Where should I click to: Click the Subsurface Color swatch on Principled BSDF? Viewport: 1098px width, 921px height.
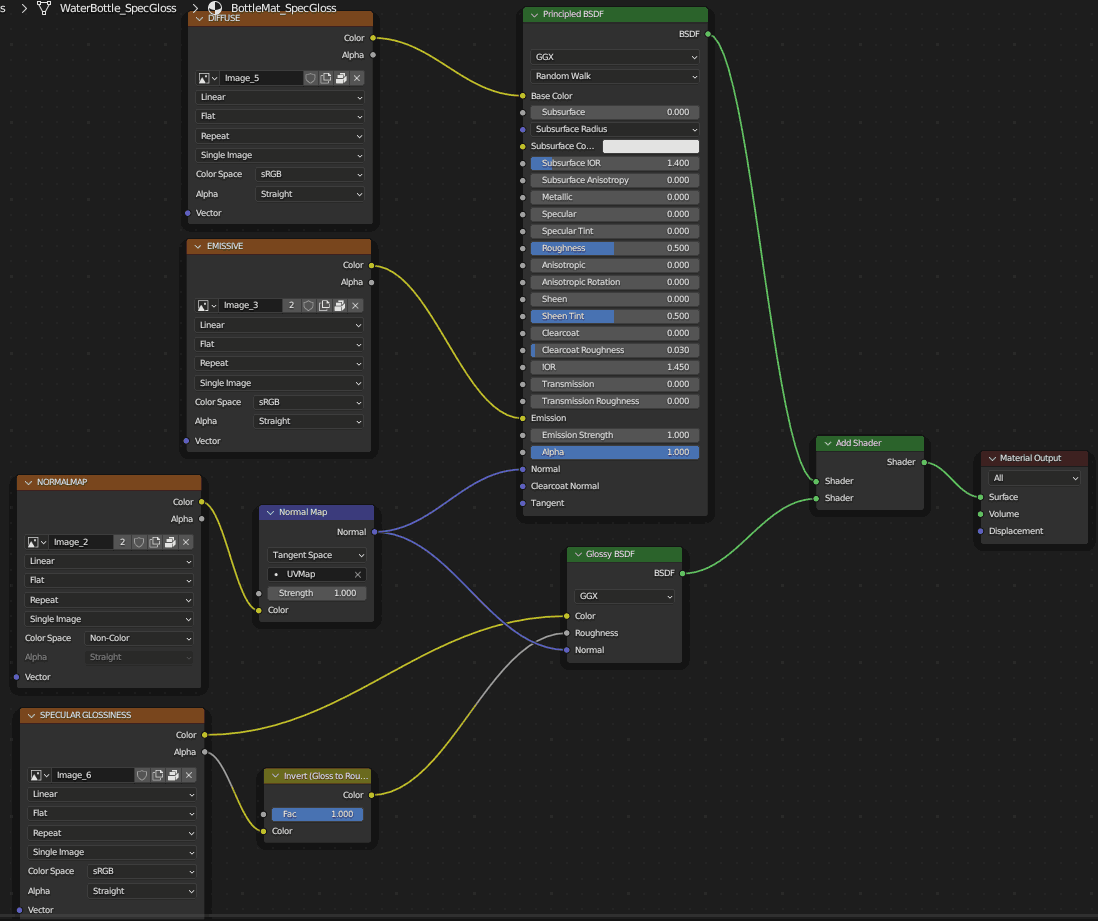click(x=651, y=146)
